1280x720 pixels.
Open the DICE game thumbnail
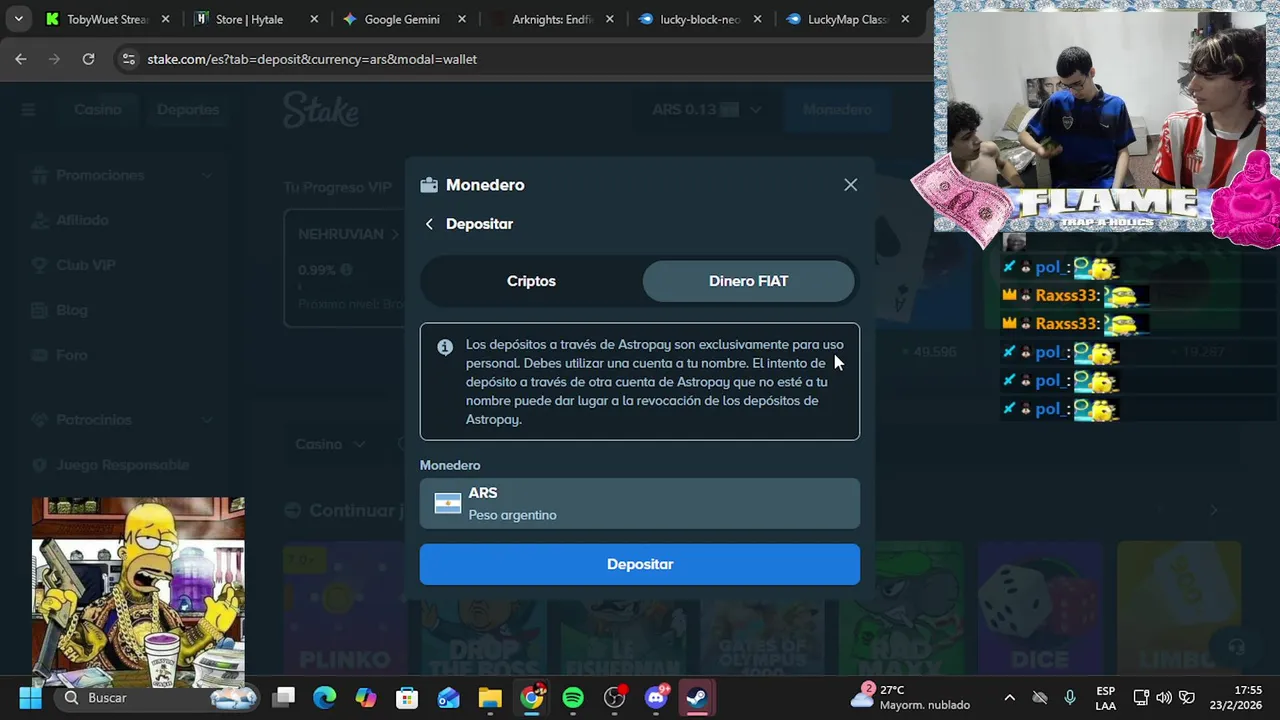[x=1040, y=609]
